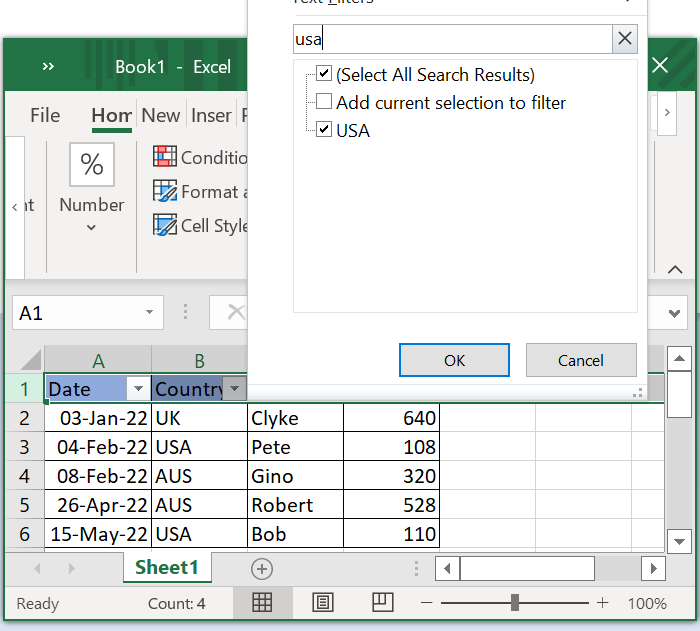Click the zoom slider handle

(x=514, y=602)
